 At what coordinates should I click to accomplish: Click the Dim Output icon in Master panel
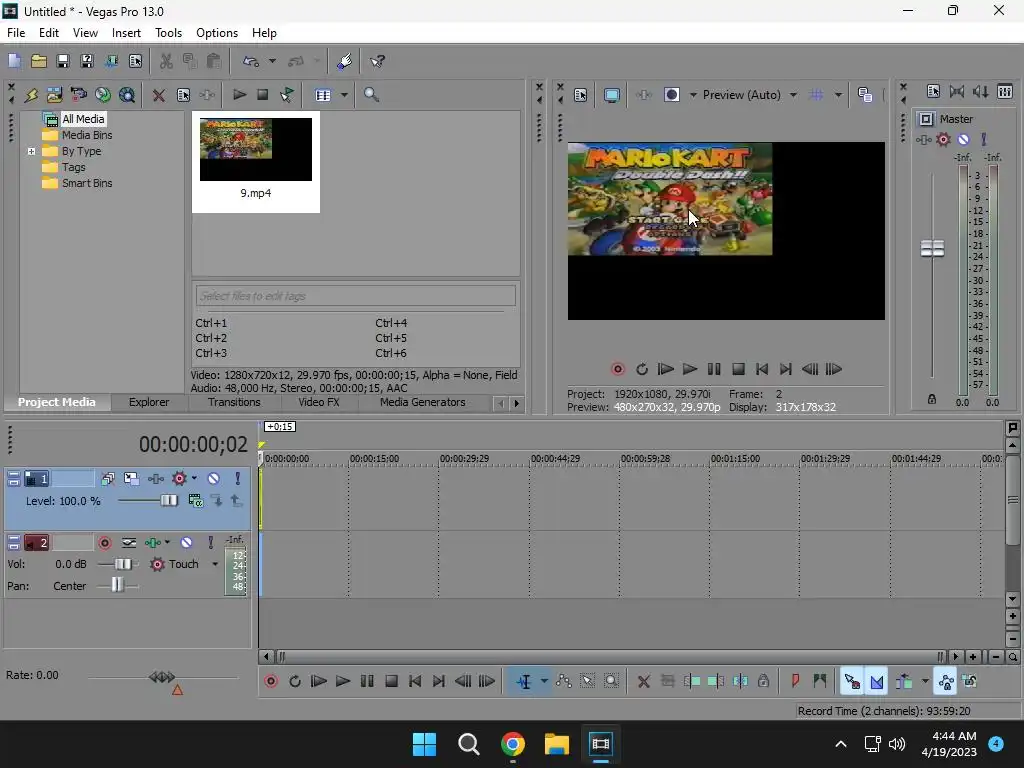pos(981,91)
